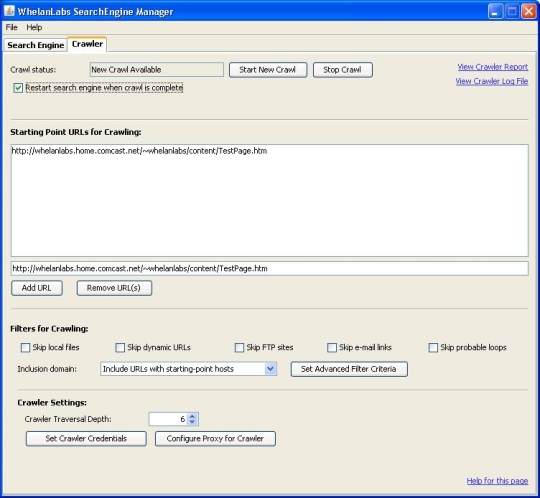Click the URL entry text field

270,268
